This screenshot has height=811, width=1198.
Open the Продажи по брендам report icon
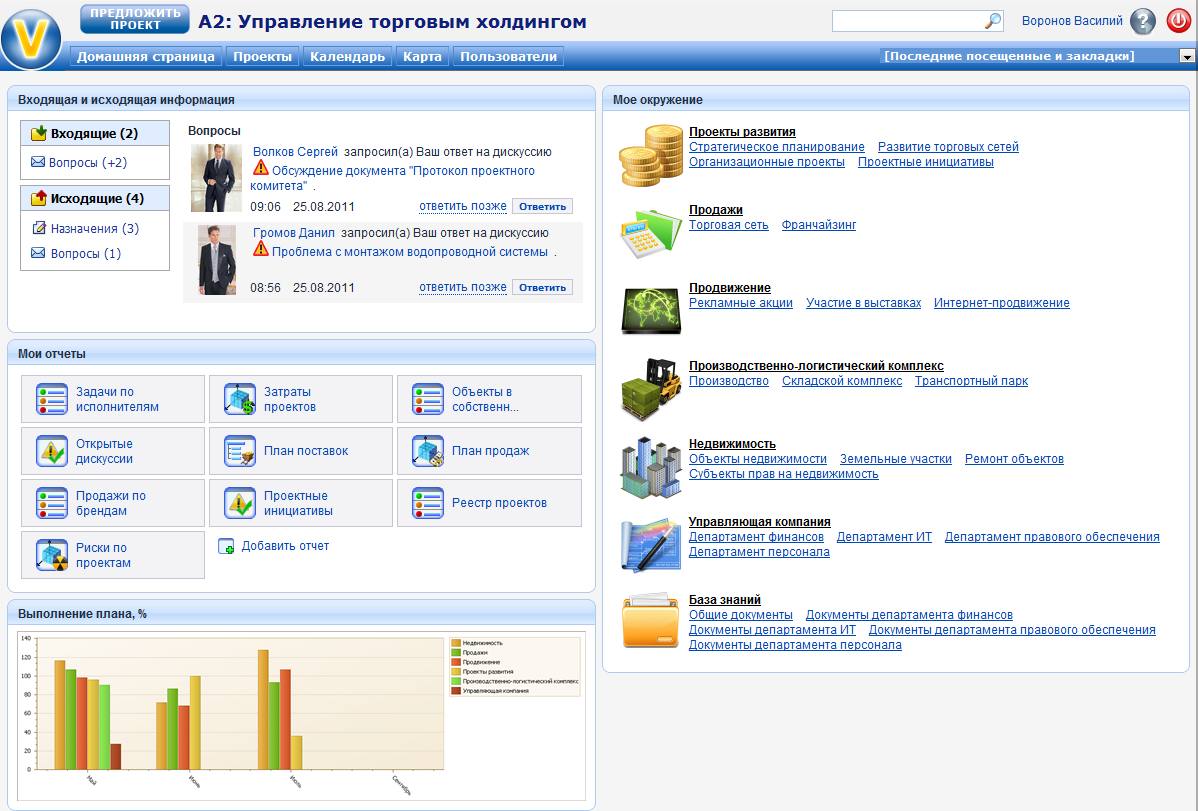click(x=52, y=503)
